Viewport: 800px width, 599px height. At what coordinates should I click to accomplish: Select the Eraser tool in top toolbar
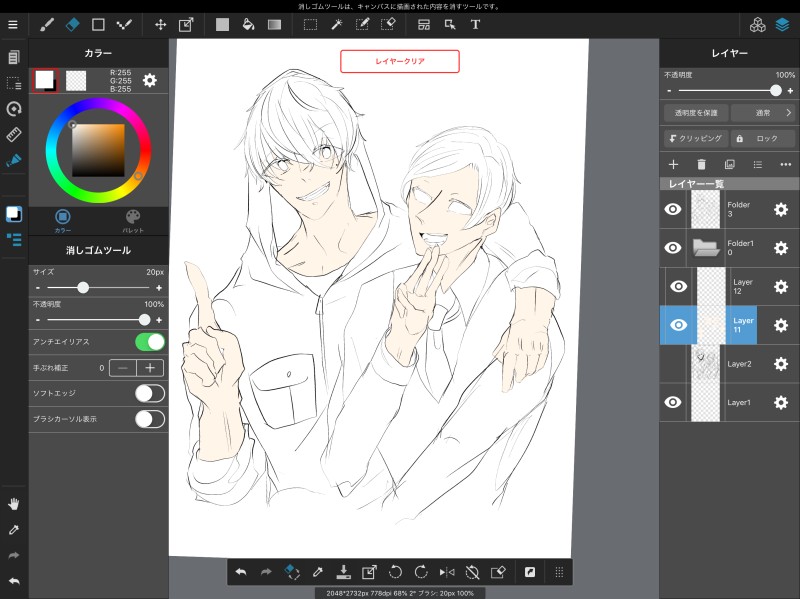pos(72,24)
